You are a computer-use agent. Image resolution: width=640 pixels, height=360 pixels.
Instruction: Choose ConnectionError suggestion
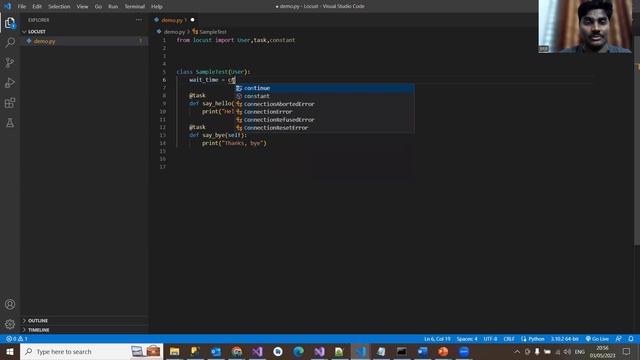pos(324,111)
